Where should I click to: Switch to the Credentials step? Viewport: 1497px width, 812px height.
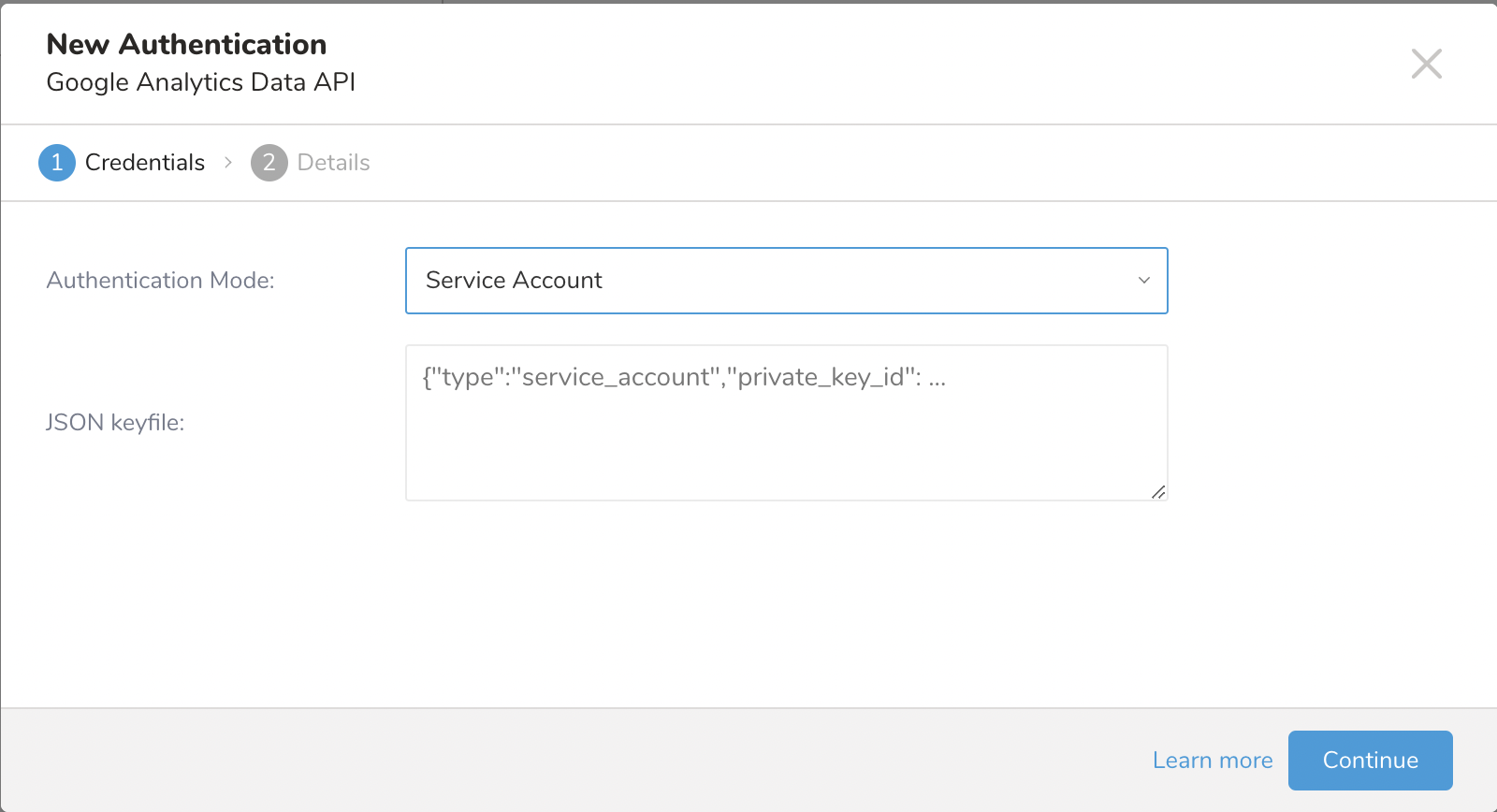tap(145, 163)
